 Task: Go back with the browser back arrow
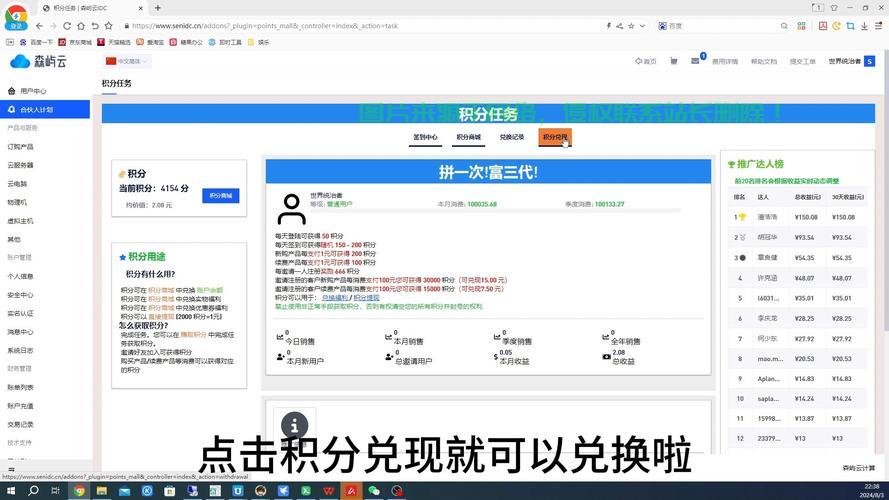coord(39,26)
